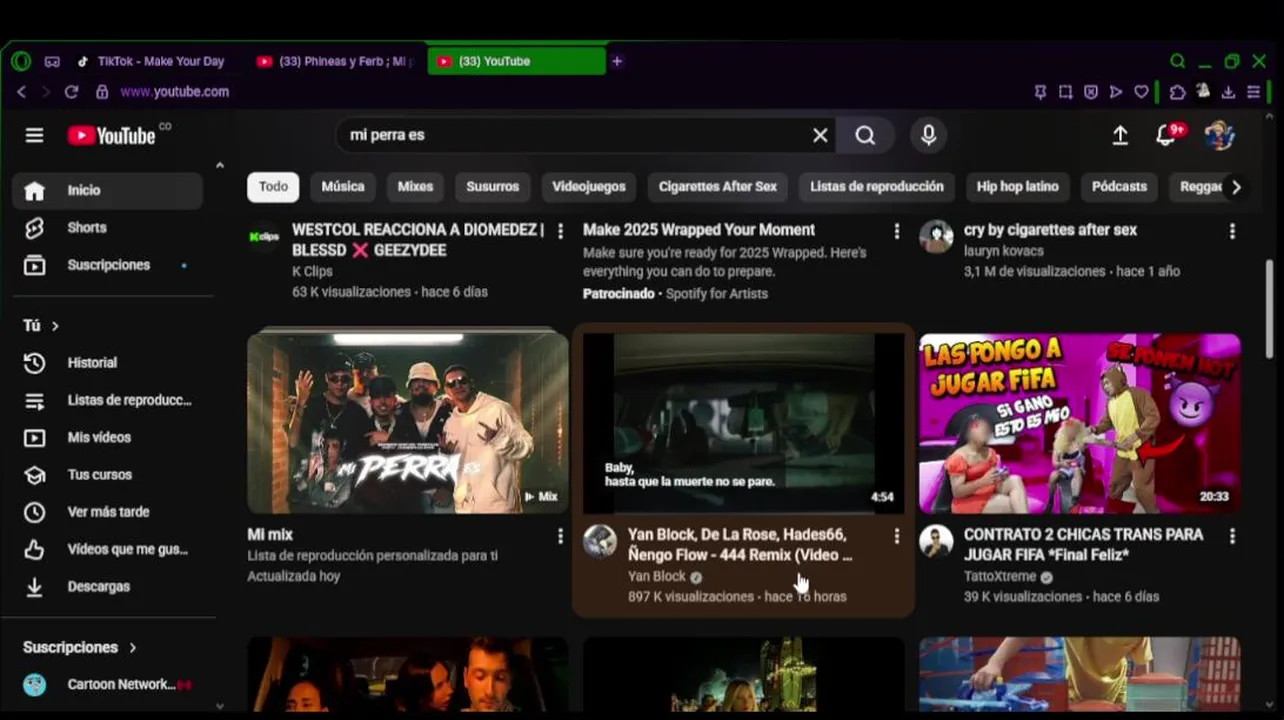
Task: Select the Videojuegos filter chip
Action: (x=589, y=187)
